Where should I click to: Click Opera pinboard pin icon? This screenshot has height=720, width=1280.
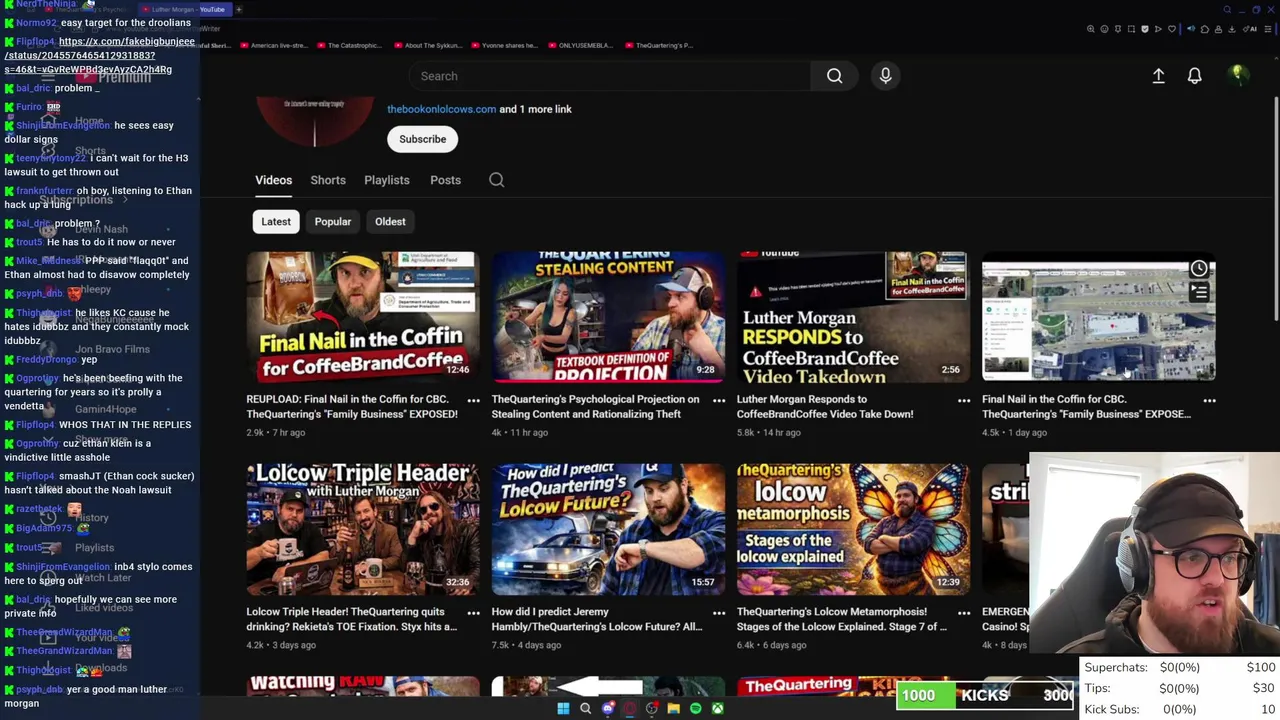coord(1118,29)
